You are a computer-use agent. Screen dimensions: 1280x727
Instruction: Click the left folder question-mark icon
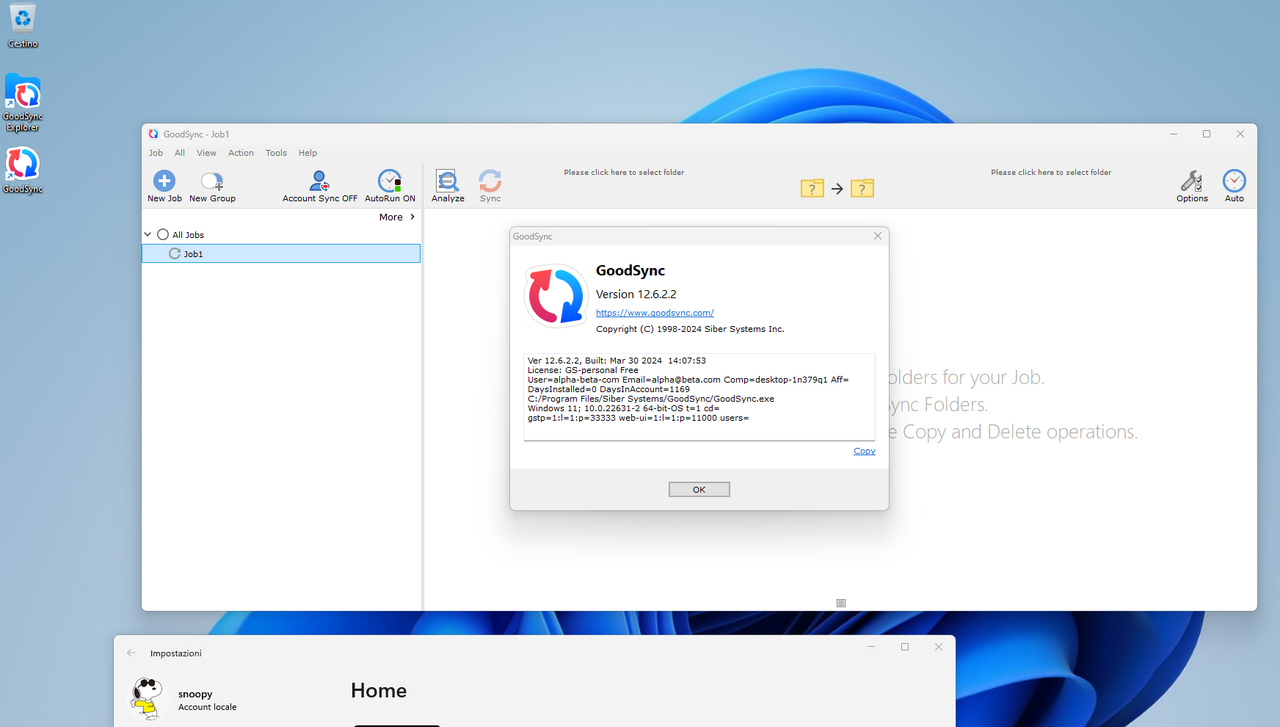pos(812,188)
